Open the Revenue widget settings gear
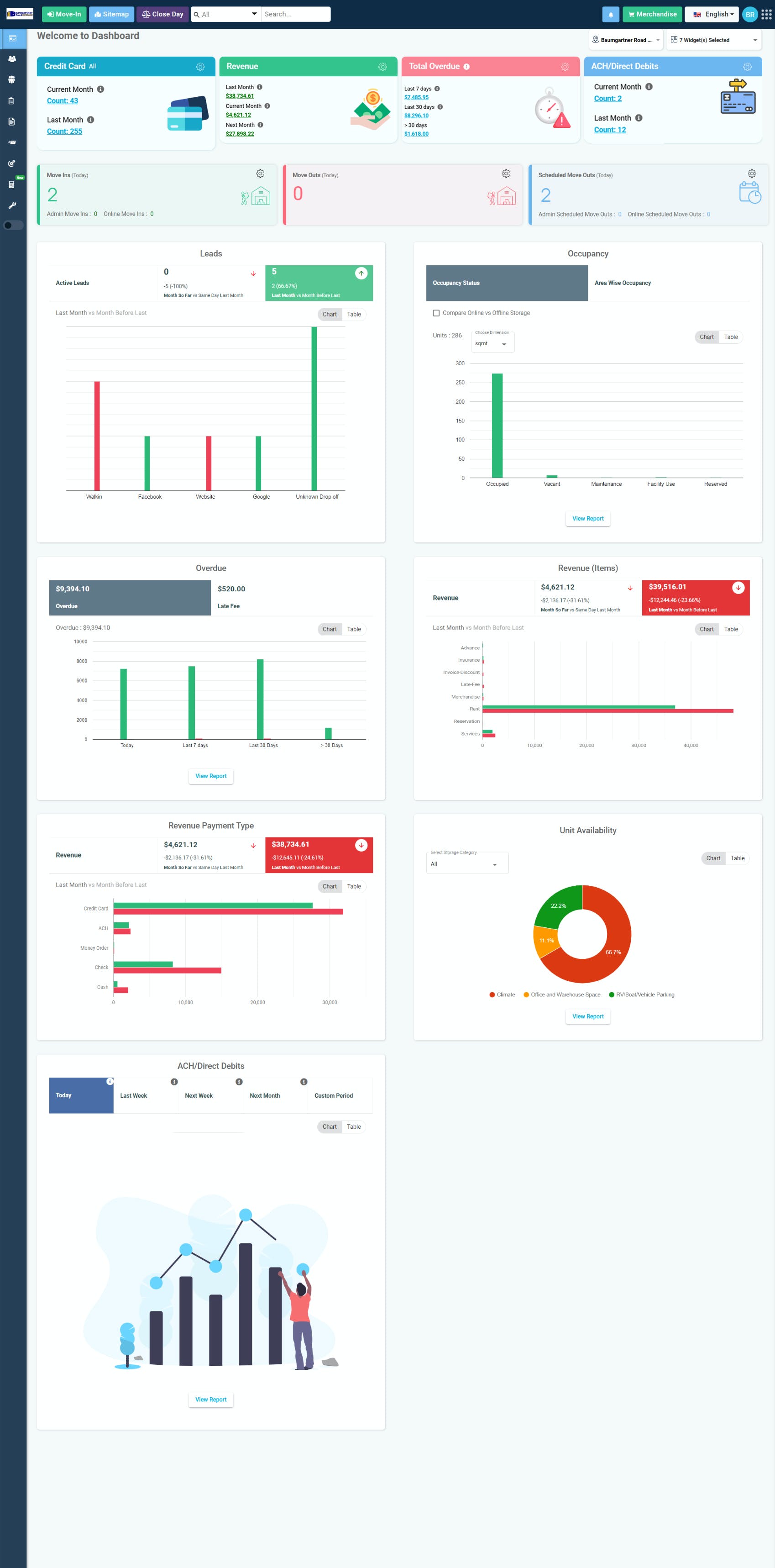The image size is (775, 1568). (382, 67)
